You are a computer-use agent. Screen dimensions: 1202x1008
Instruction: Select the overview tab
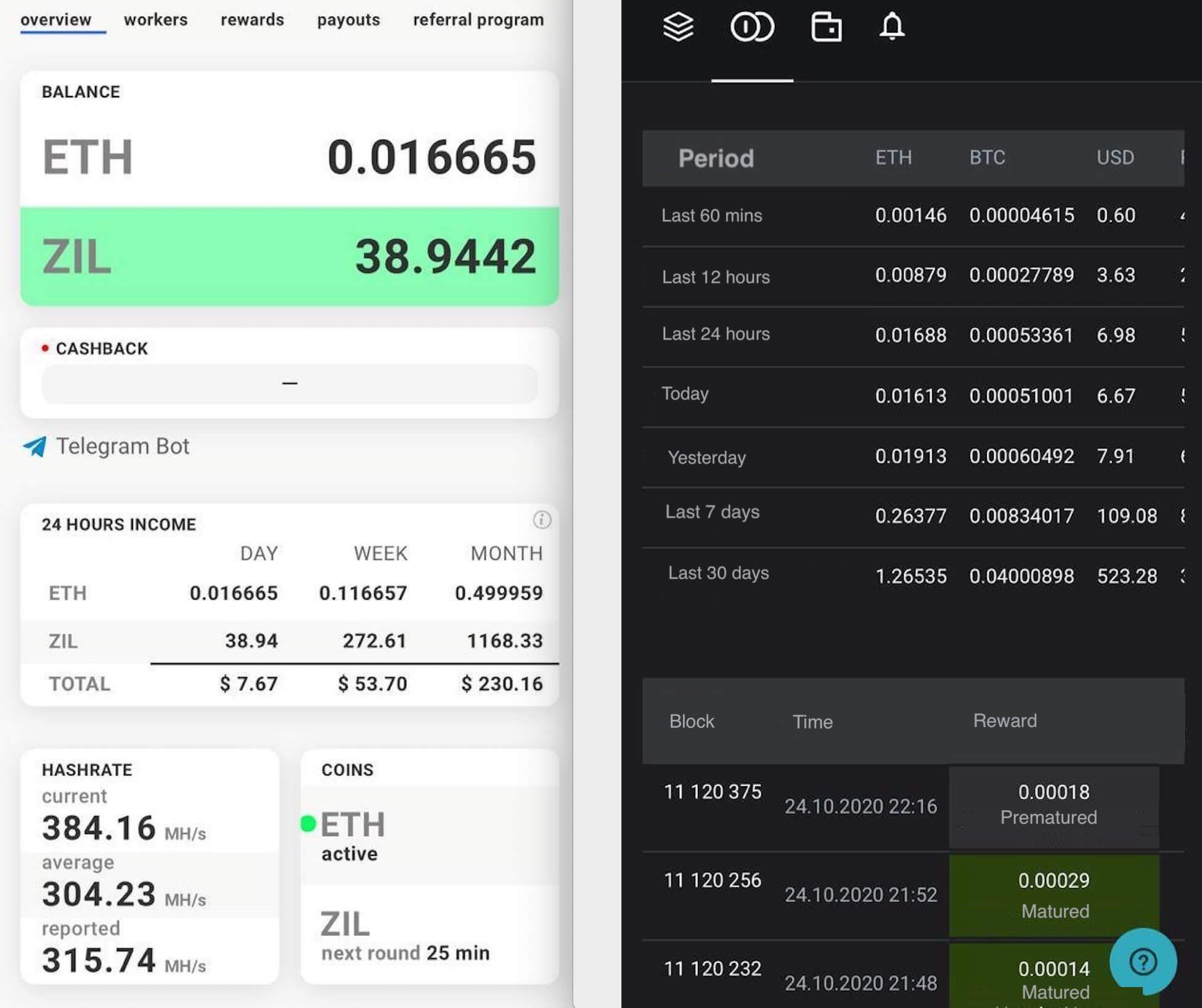click(x=57, y=17)
